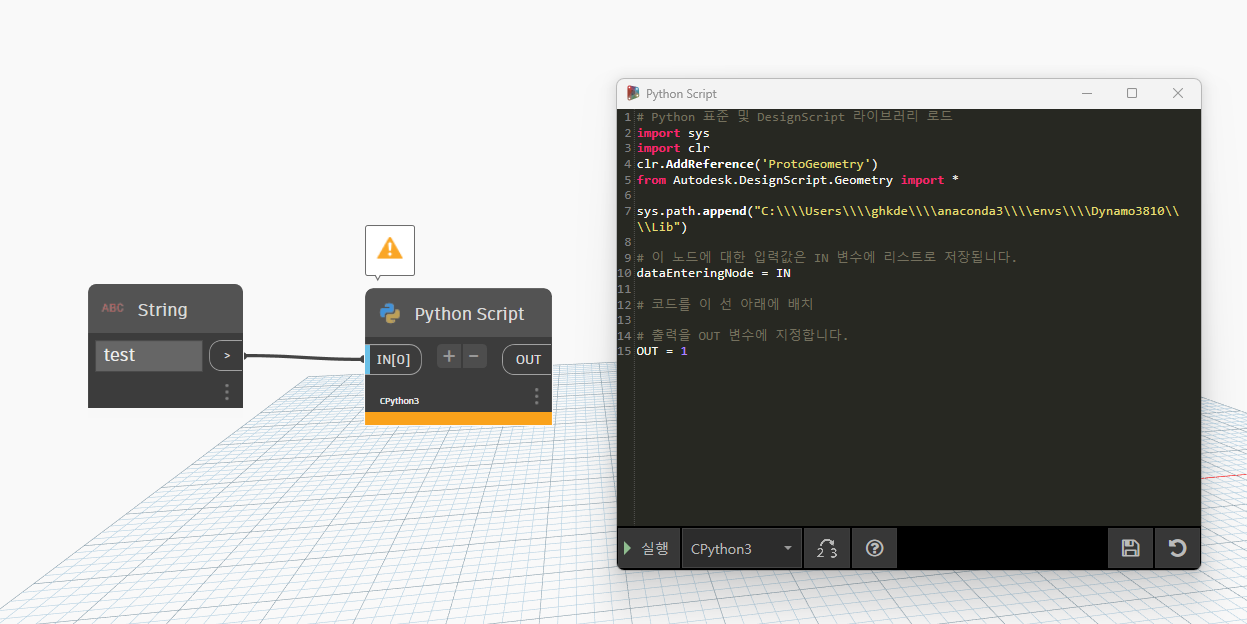This screenshot has height=624, width=1247.
Task: Click the Python Script editor title bar text
Action: [x=681, y=94]
